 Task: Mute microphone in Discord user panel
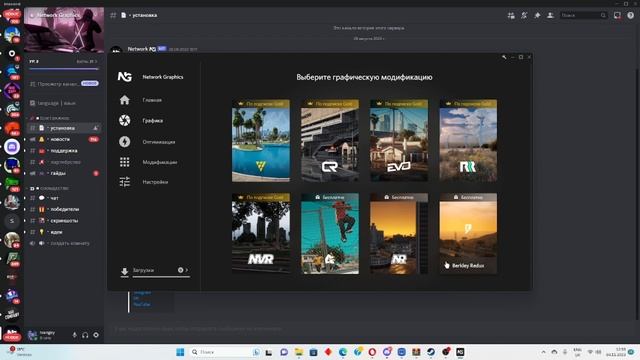[x=75, y=335]
